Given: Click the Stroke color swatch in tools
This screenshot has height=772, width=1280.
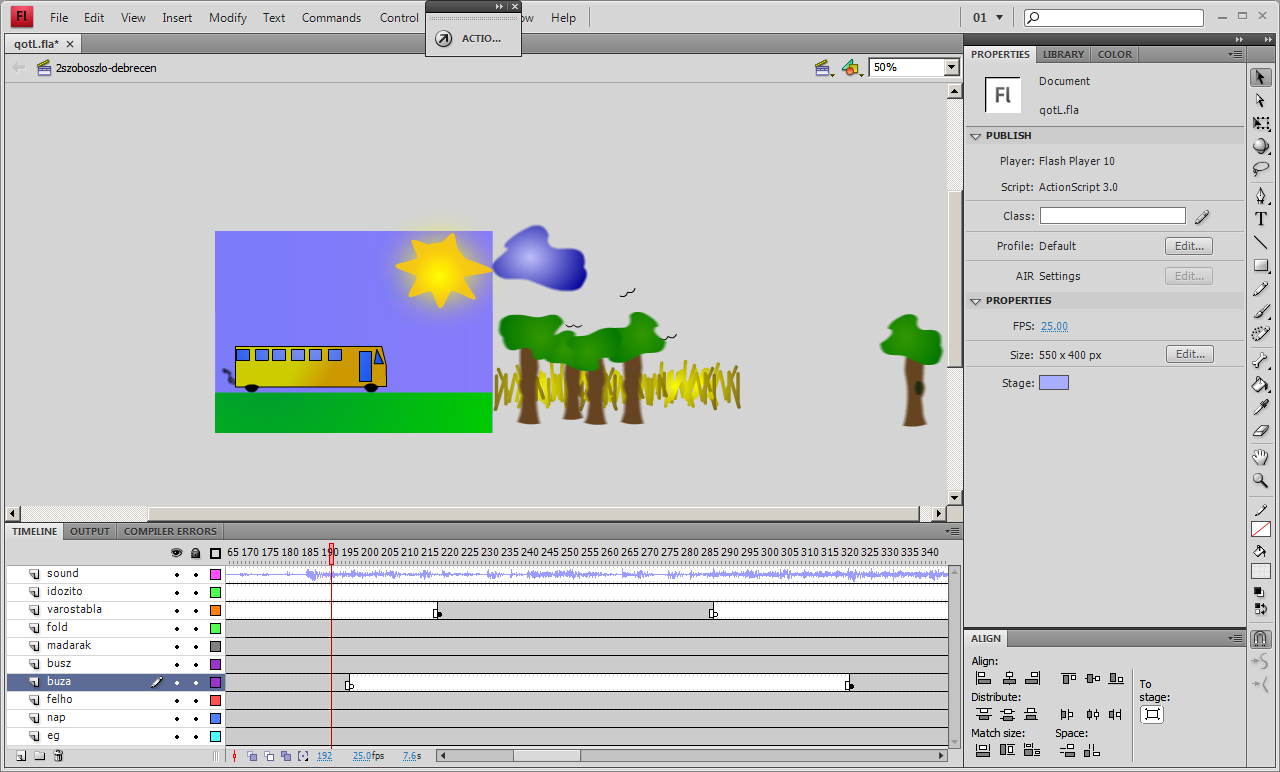Looking at the screenshot, I should point(1261,529).
